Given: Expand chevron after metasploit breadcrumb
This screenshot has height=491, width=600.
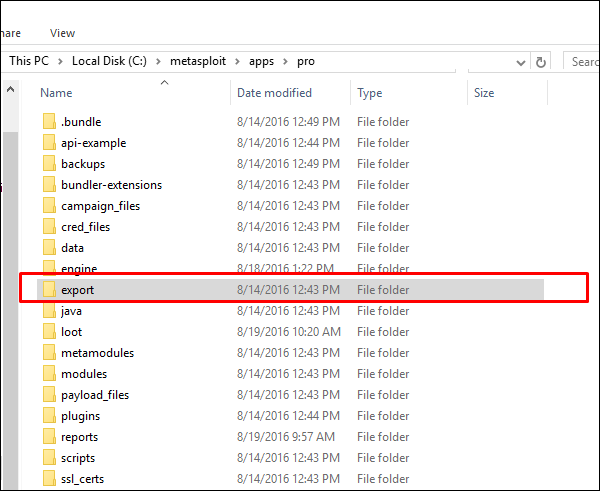Looking at the screenshot, I should tap(237, 61).
